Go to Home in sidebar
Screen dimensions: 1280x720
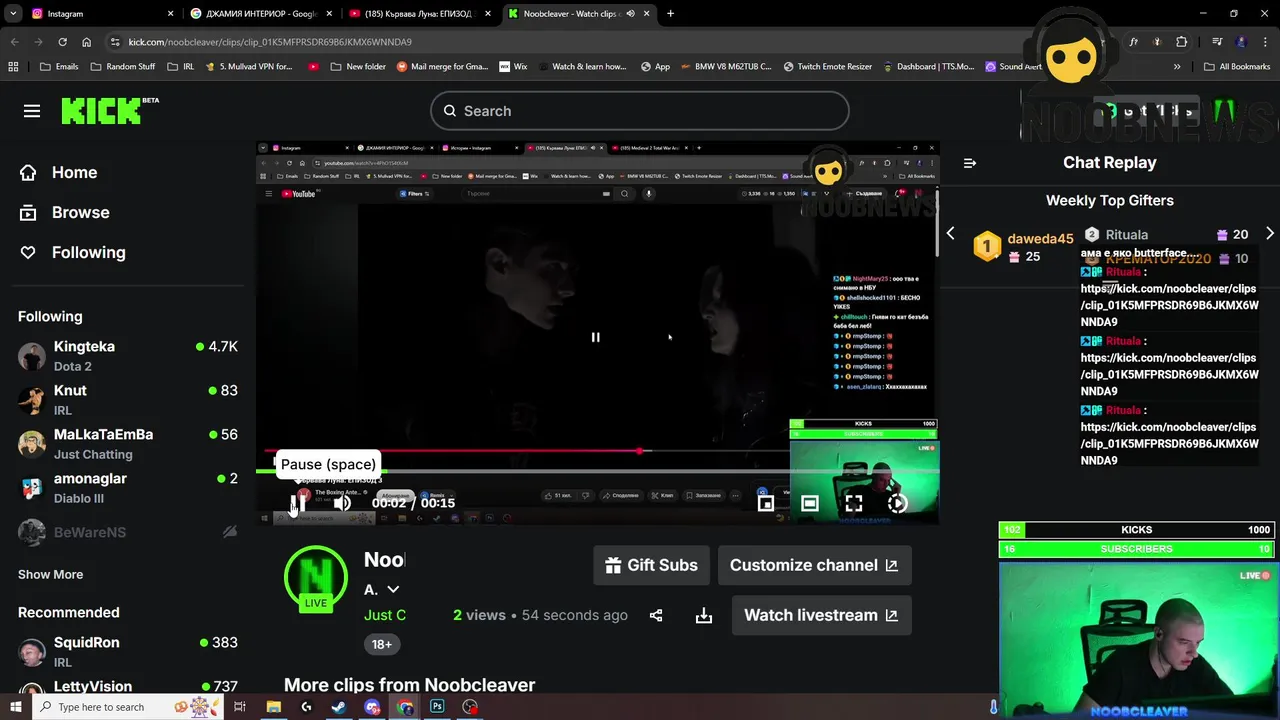pyautogui.click(x=58, y=172)
